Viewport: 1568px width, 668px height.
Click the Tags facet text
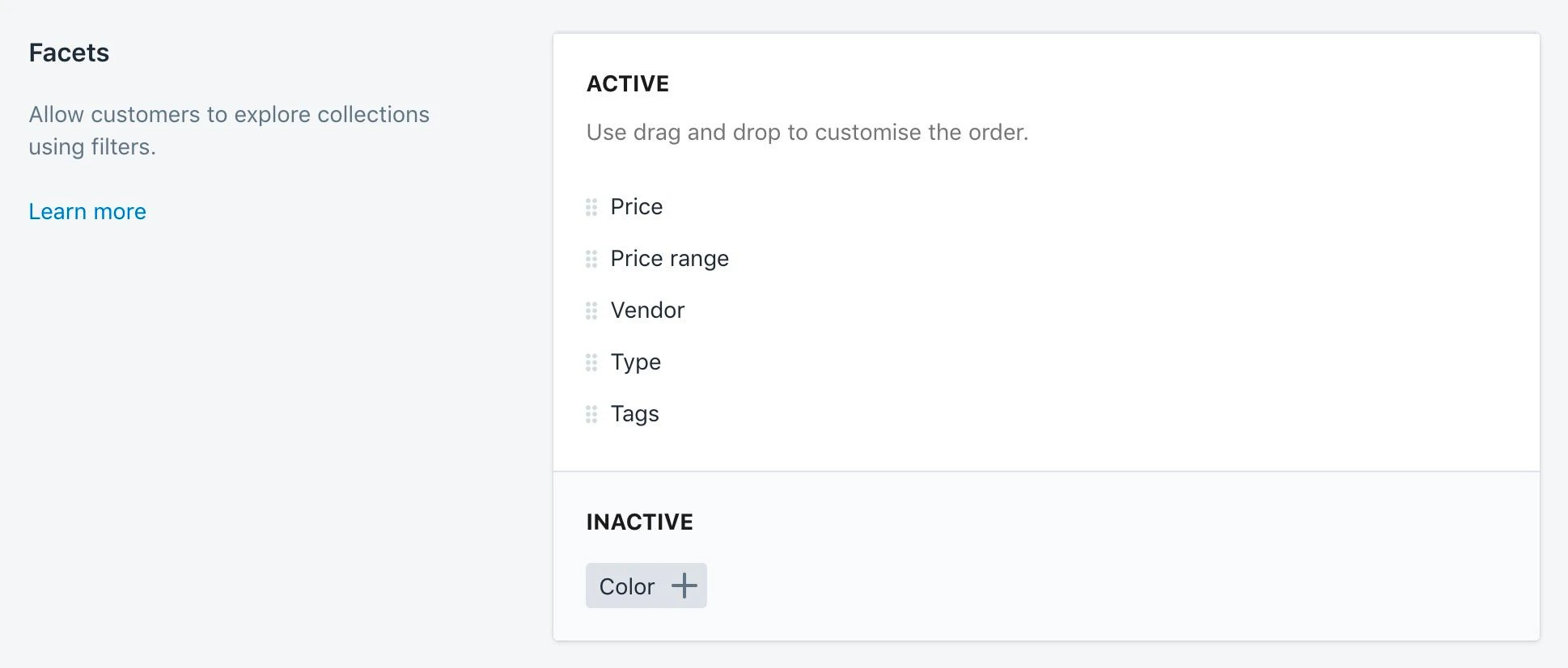point(634,414)
